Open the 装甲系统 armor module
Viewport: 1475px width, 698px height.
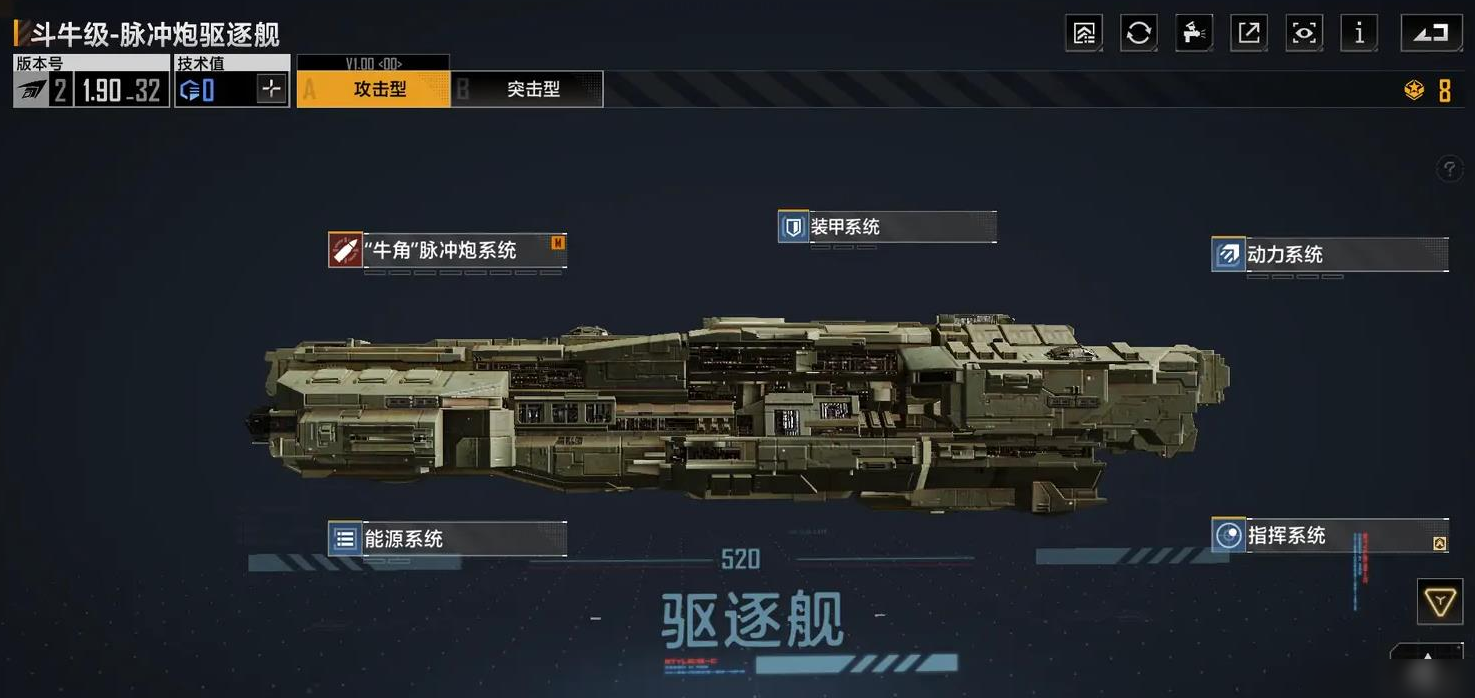(887, 227)
